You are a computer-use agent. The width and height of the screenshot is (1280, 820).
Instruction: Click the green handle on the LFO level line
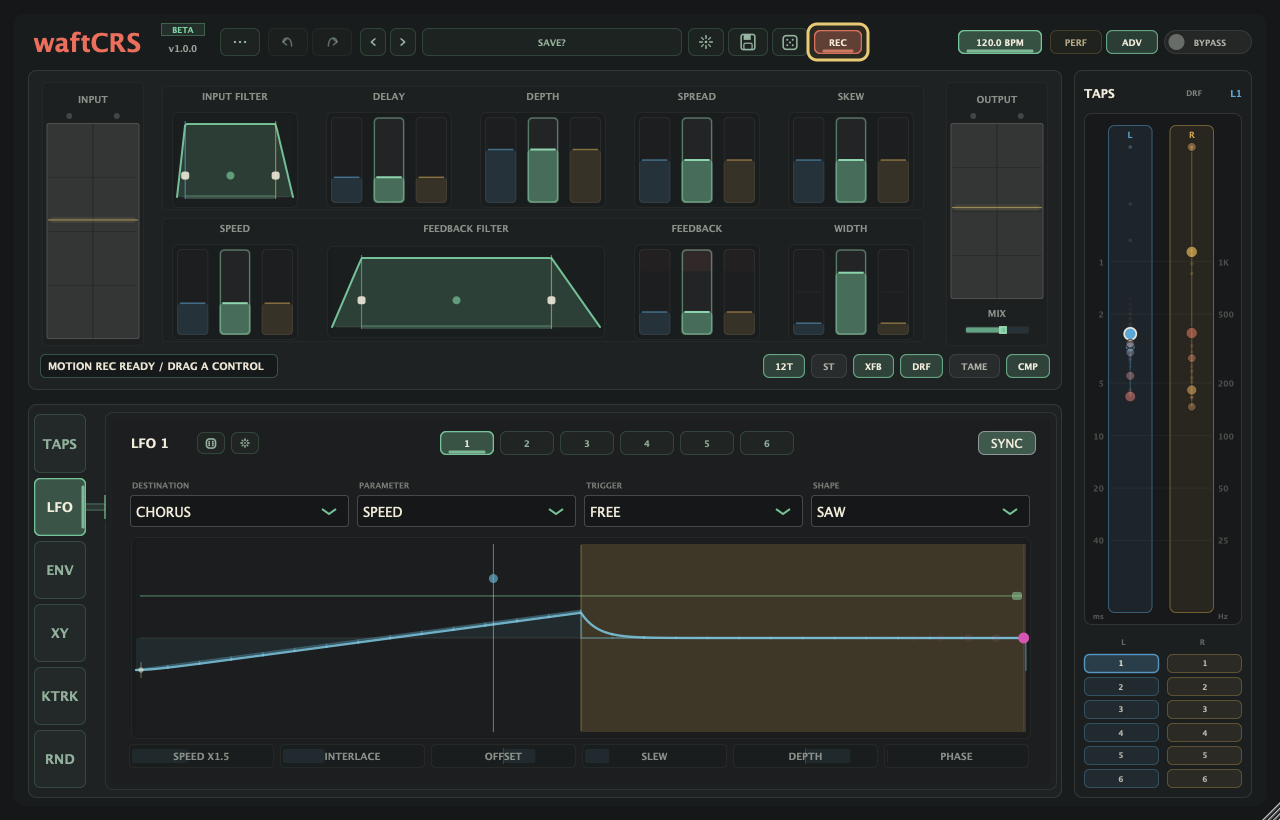click(1017, 596)
